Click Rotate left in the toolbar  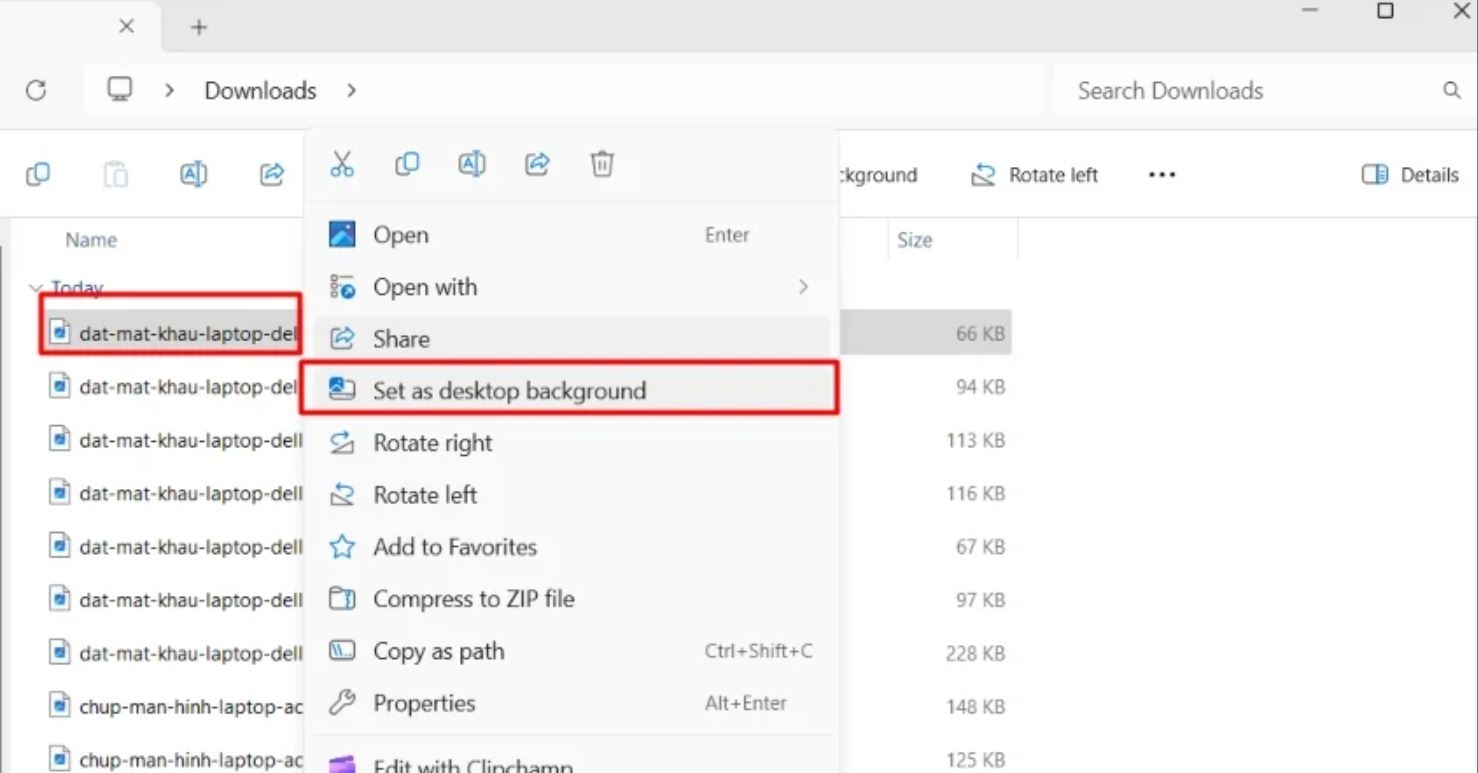[x=1035, y=175]
